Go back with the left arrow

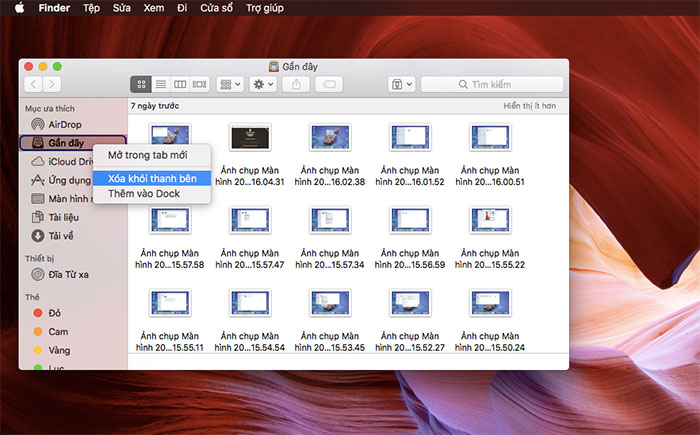[33, 84]
